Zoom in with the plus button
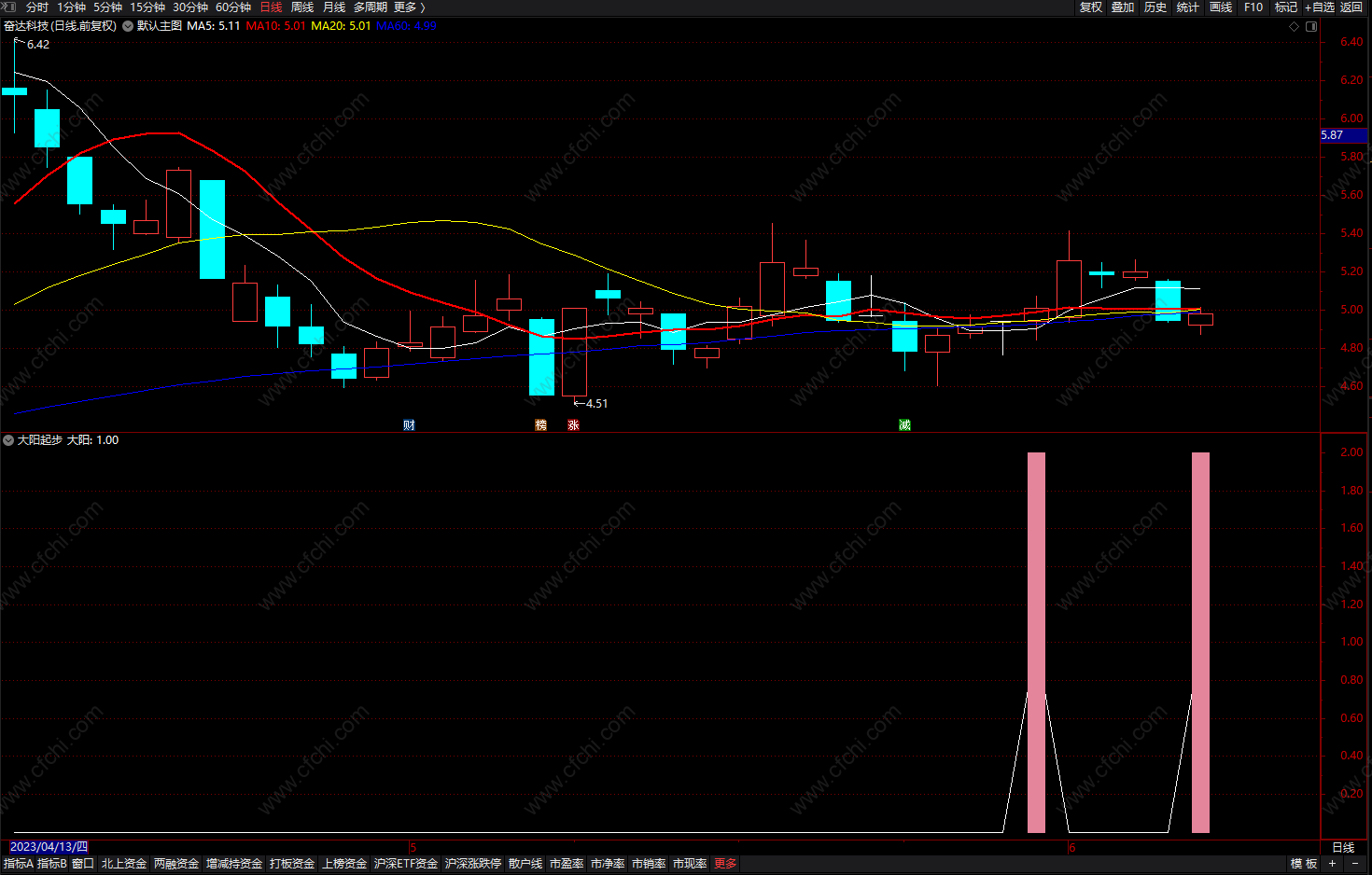The width and height of the screenshot is (1372, 875). pos(1333,864)
